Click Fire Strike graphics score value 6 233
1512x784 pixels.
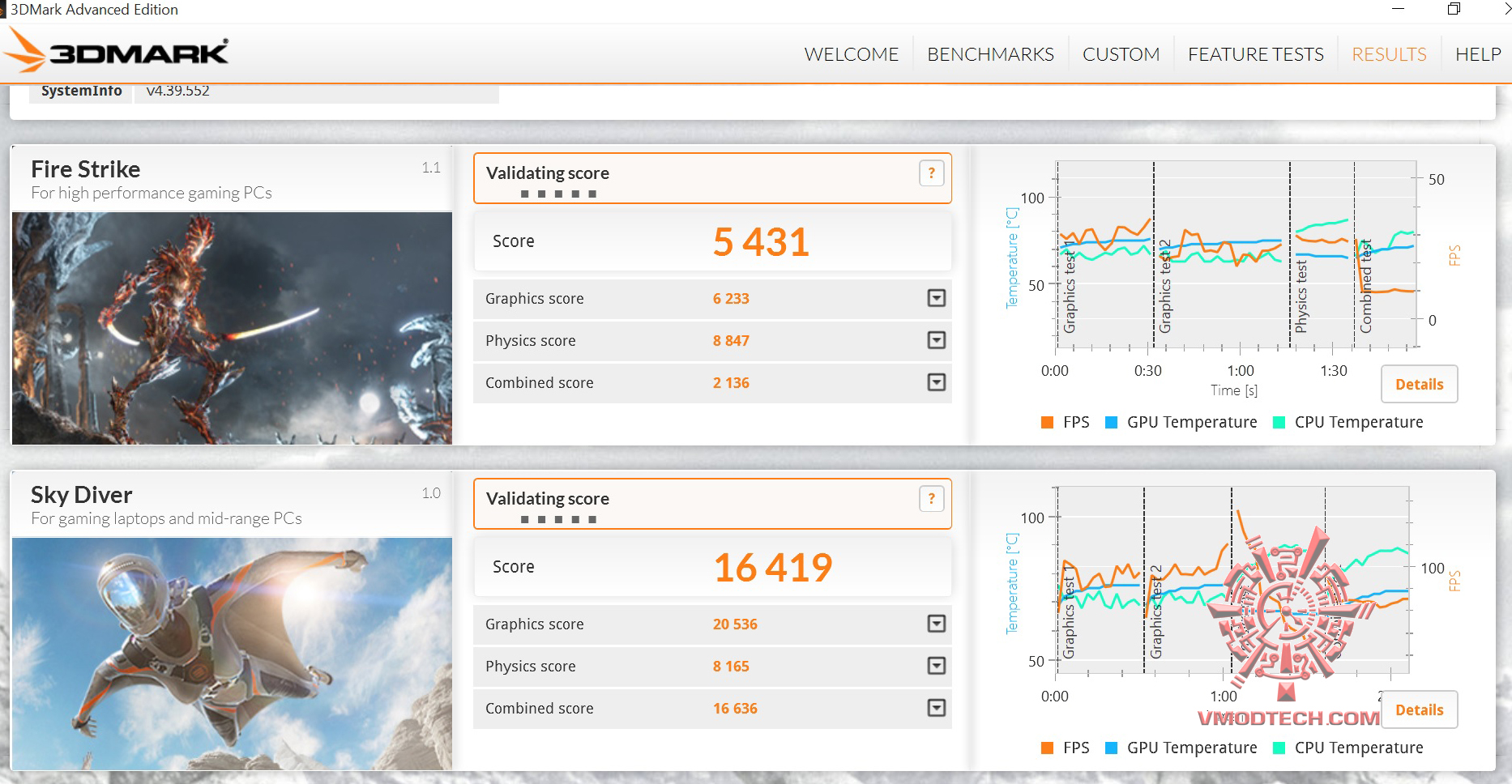[x=731, y=298]
